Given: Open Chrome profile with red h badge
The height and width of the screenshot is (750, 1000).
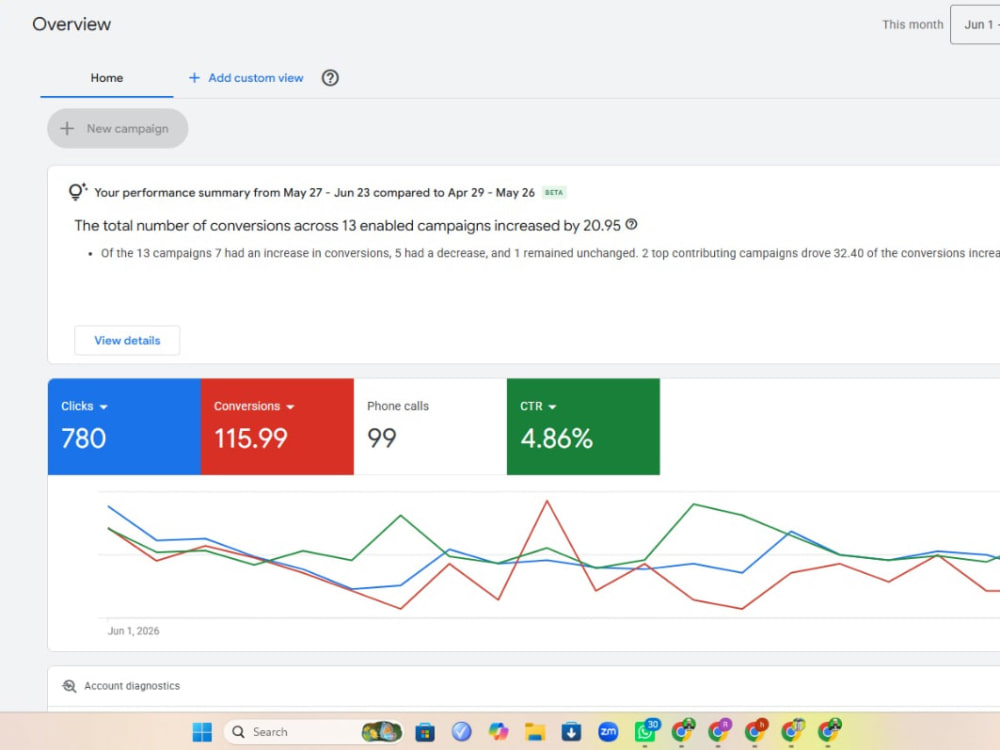Looking at the screenshot, I should (x=755, y=731).
